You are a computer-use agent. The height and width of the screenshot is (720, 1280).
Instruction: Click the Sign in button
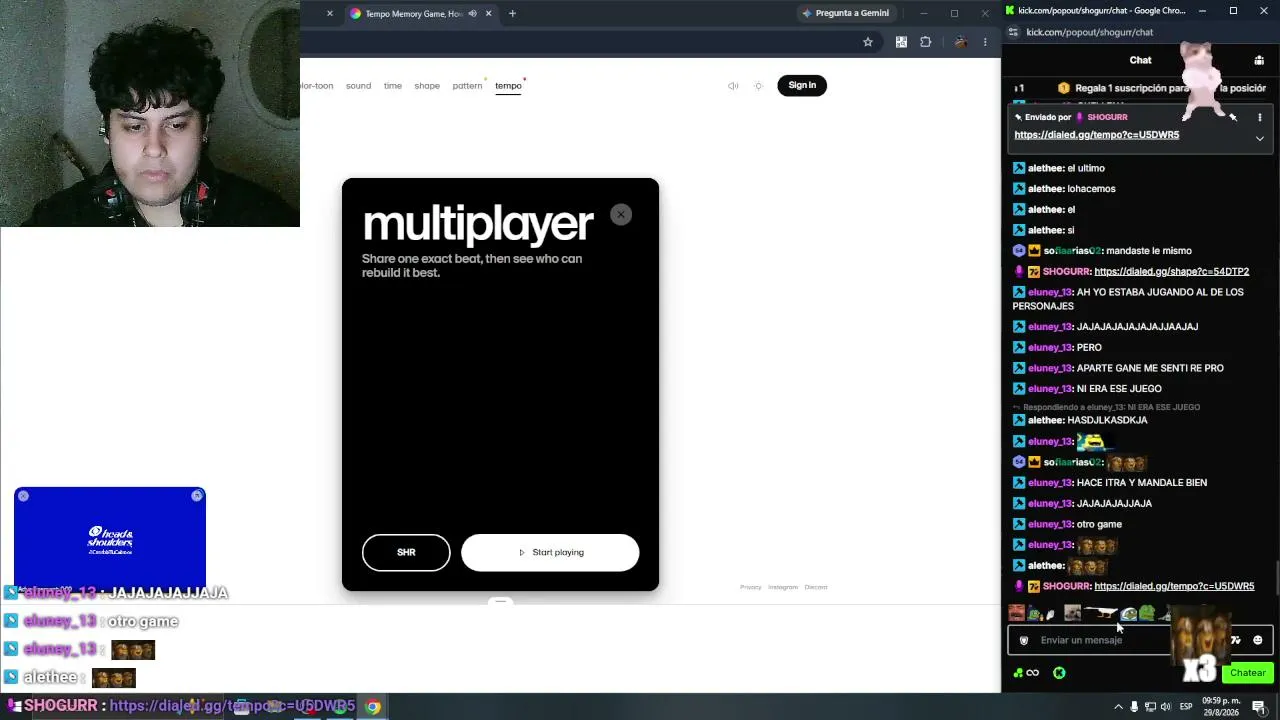click(x=802, y=85)
